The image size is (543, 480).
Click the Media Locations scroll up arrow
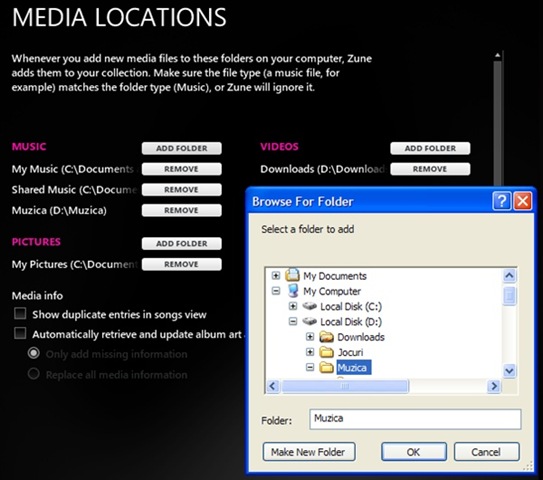tap(498, 55)
